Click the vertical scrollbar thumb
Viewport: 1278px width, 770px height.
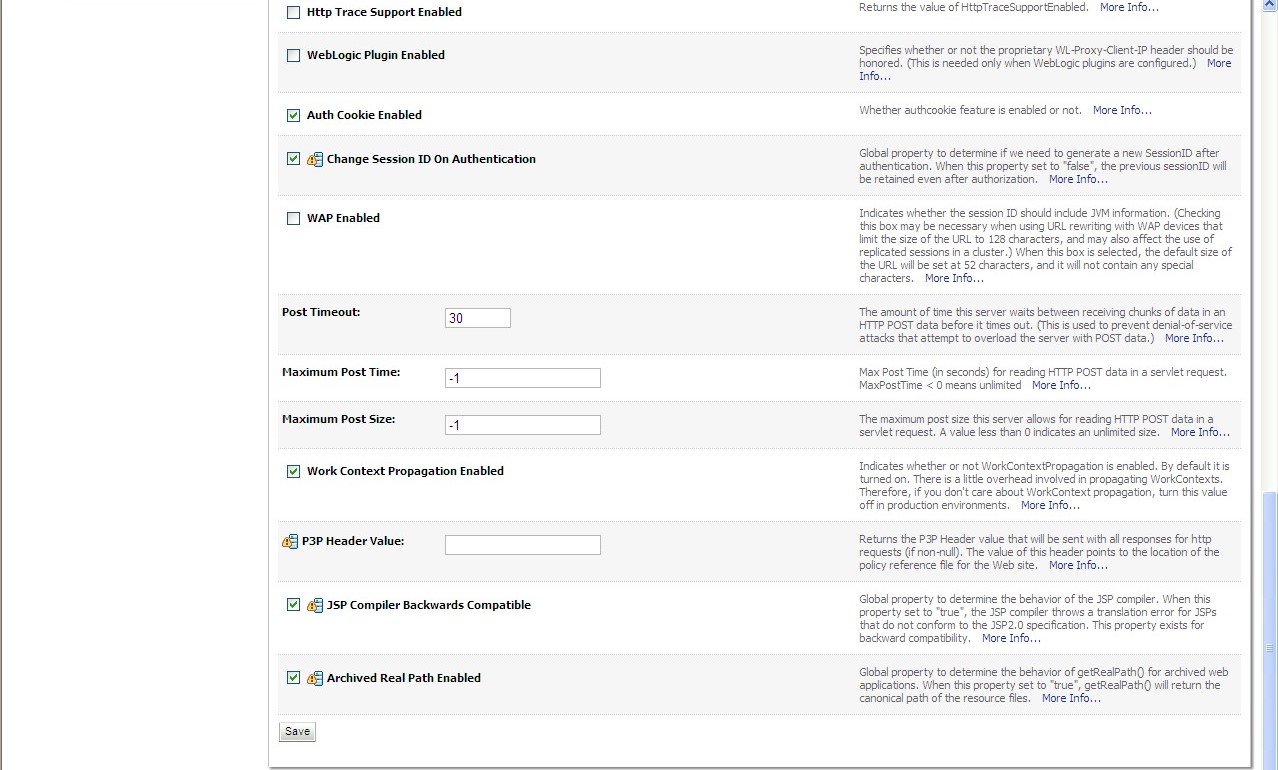click(x=1269, y=620)
